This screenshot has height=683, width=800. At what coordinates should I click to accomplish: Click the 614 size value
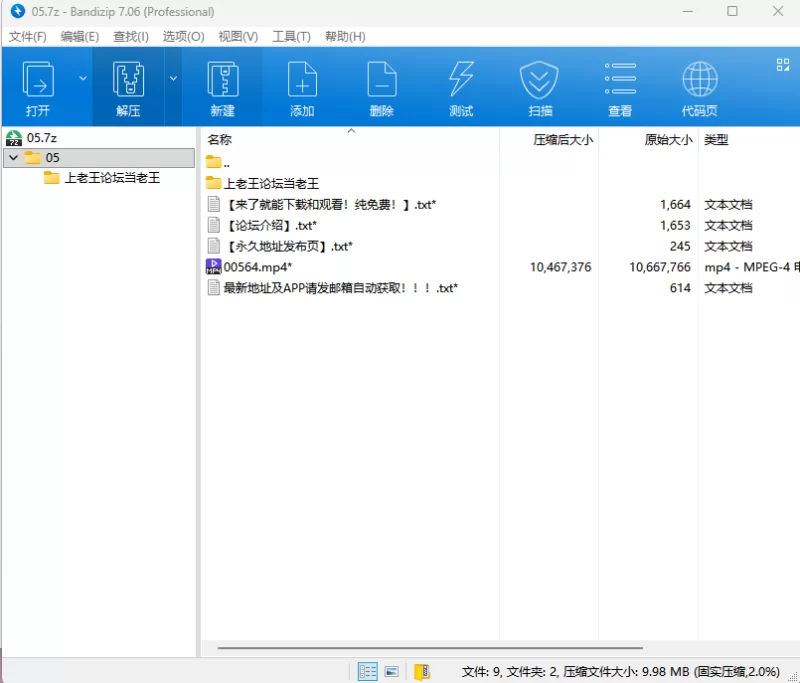point(680,288)
